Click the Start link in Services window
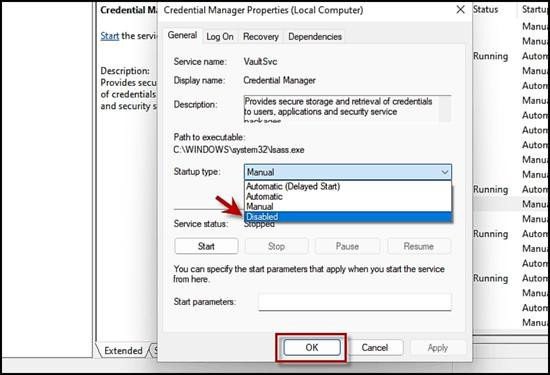The image size is (550, 375). (109, 36)
